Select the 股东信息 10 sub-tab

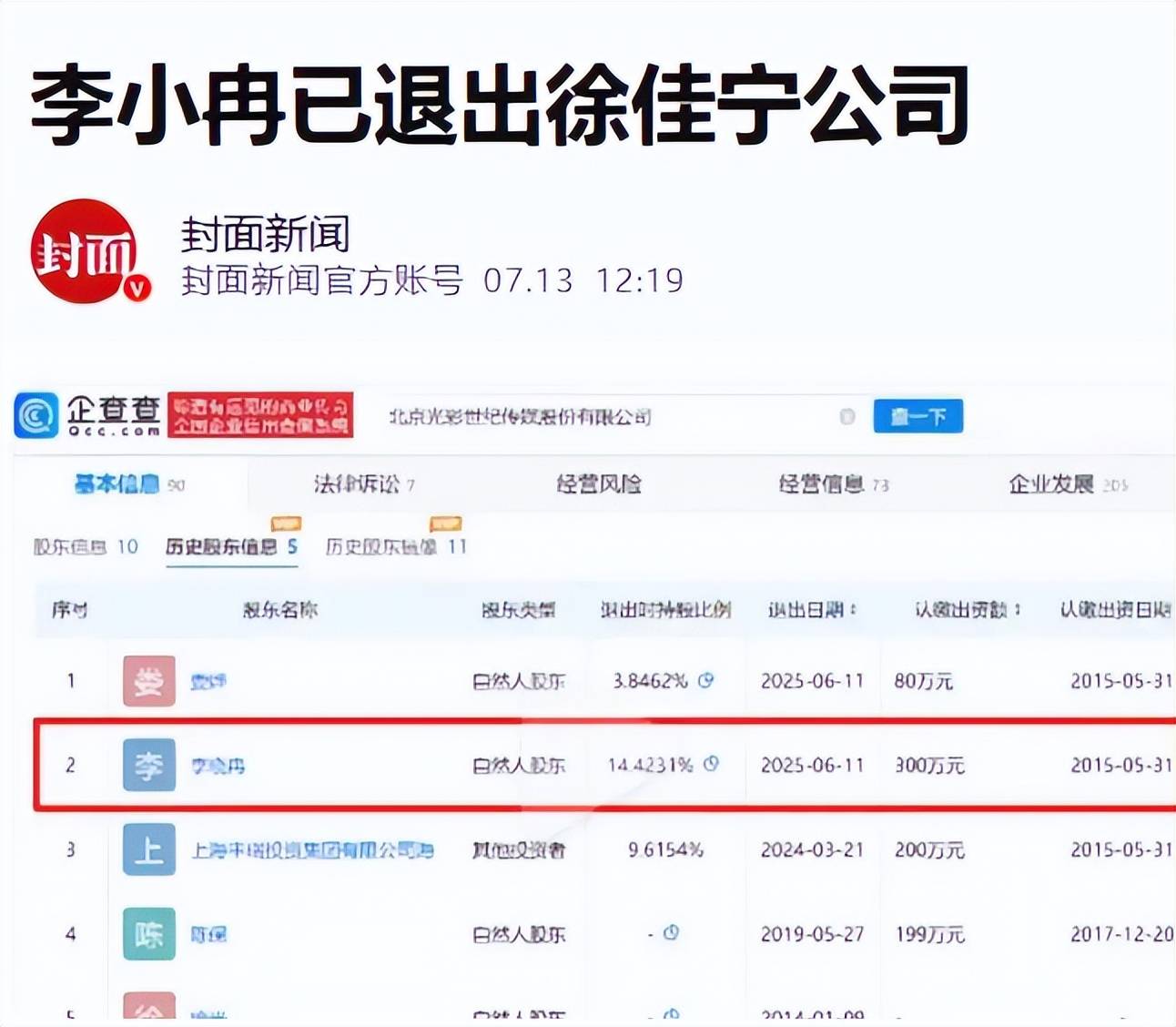[x=86, y=546]
